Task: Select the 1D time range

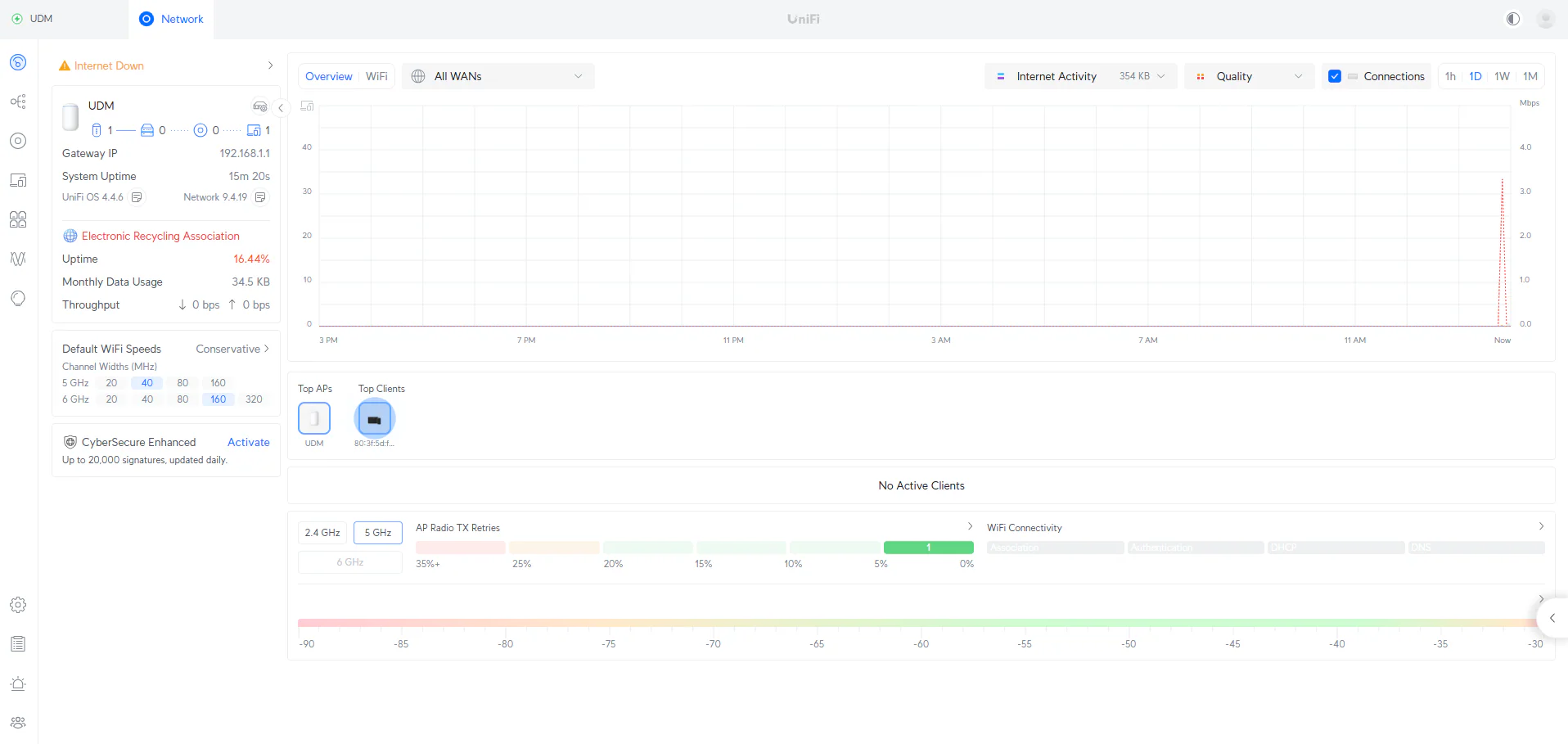Action: tap(1476, 76)
